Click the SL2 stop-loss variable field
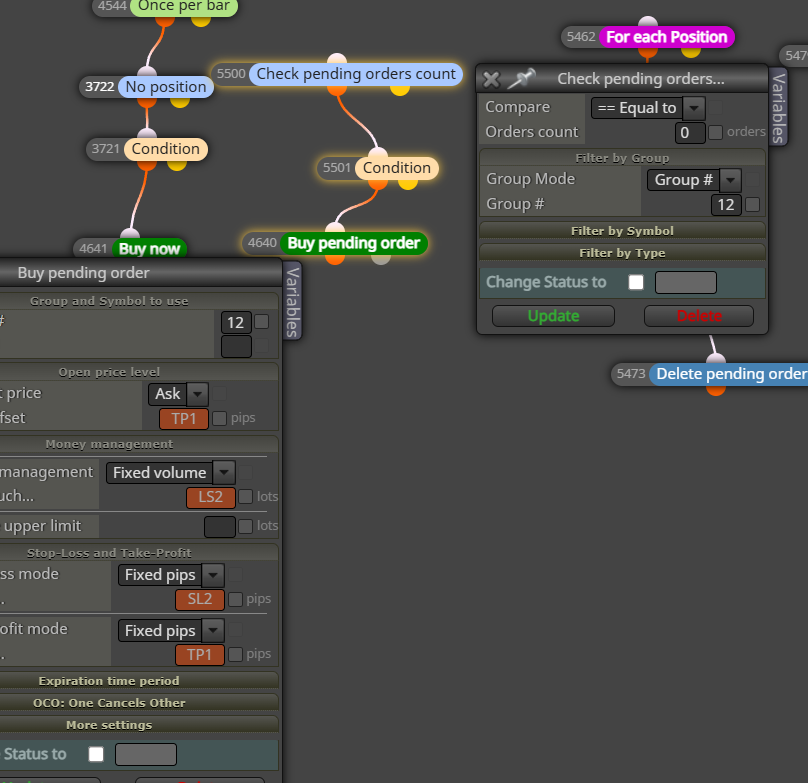Image resolution: width=808 pixels, height=783 pixels. (x=200, y=599)
